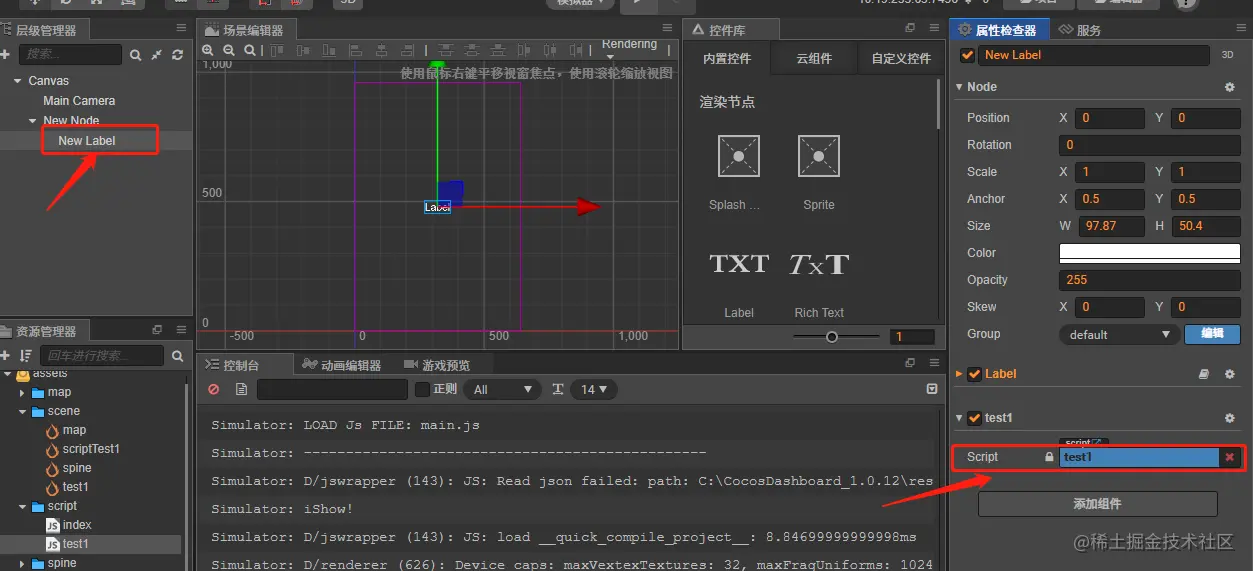Pick the Splash Sprite widget

[738, 156]
